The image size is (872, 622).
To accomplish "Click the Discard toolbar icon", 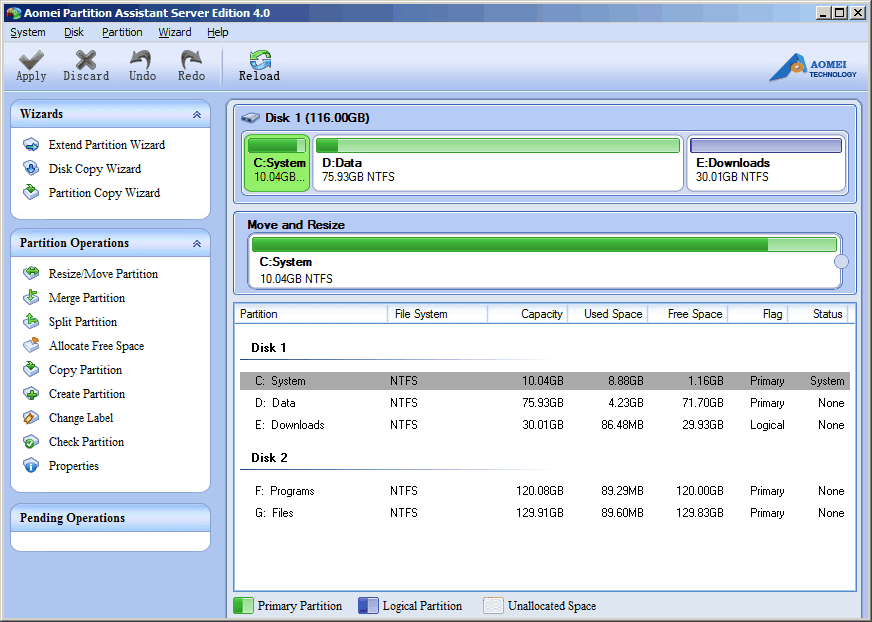I will point(86,61).
